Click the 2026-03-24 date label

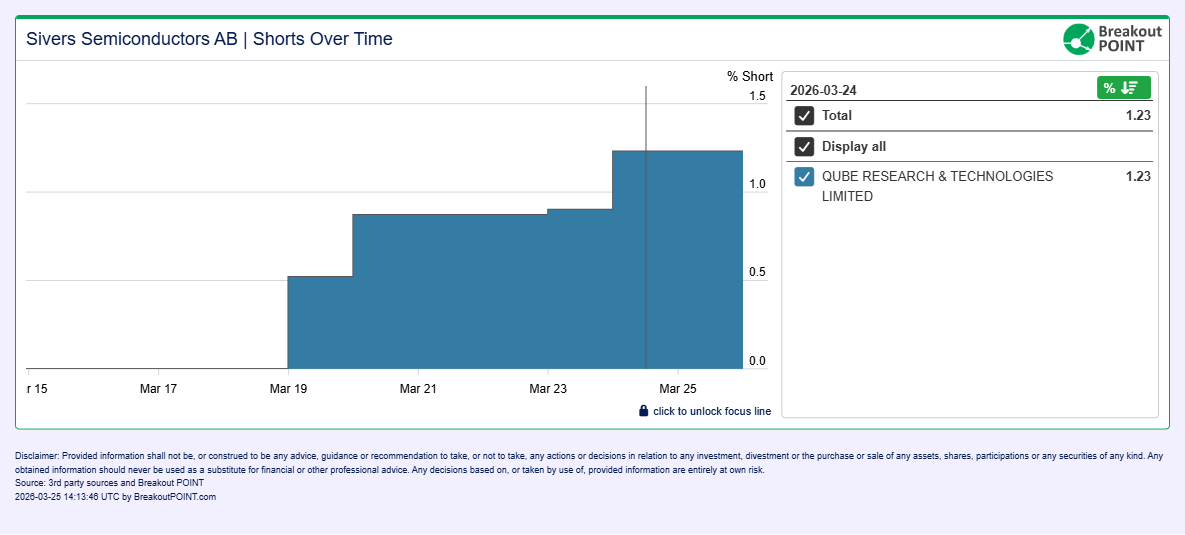(823, 91)
